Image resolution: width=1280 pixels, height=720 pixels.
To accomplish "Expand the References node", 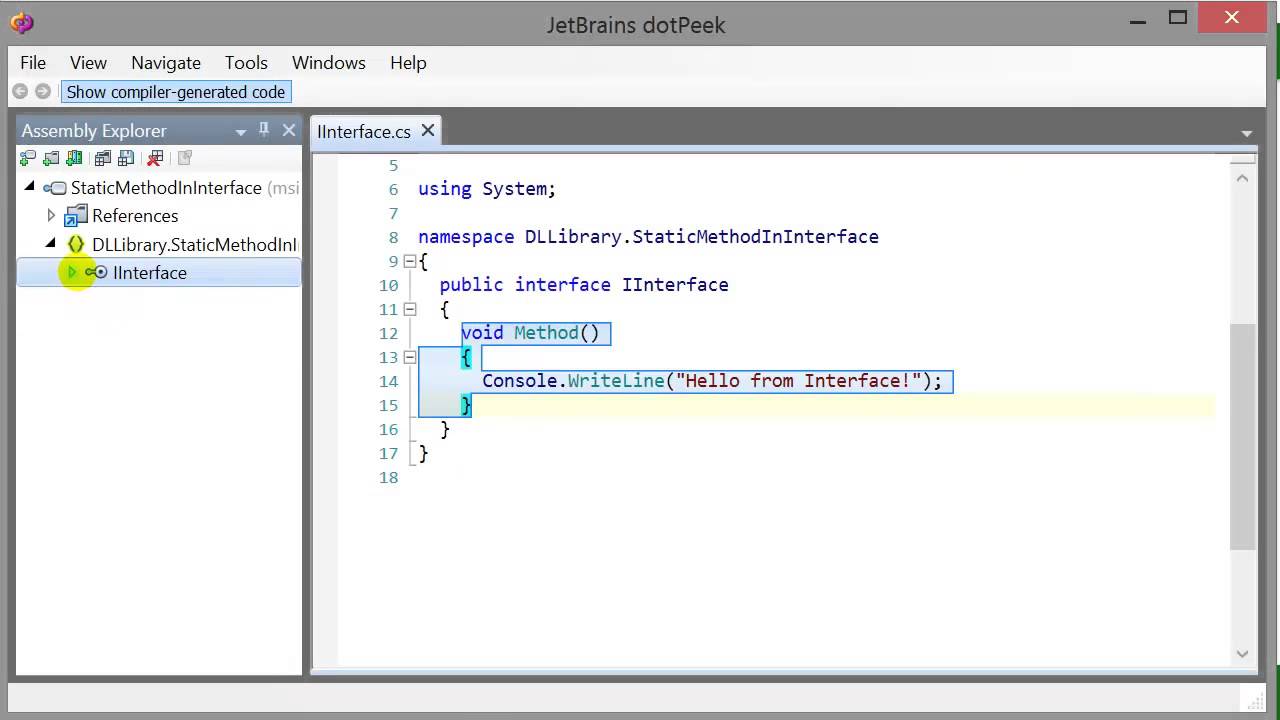I will point(51,215).
